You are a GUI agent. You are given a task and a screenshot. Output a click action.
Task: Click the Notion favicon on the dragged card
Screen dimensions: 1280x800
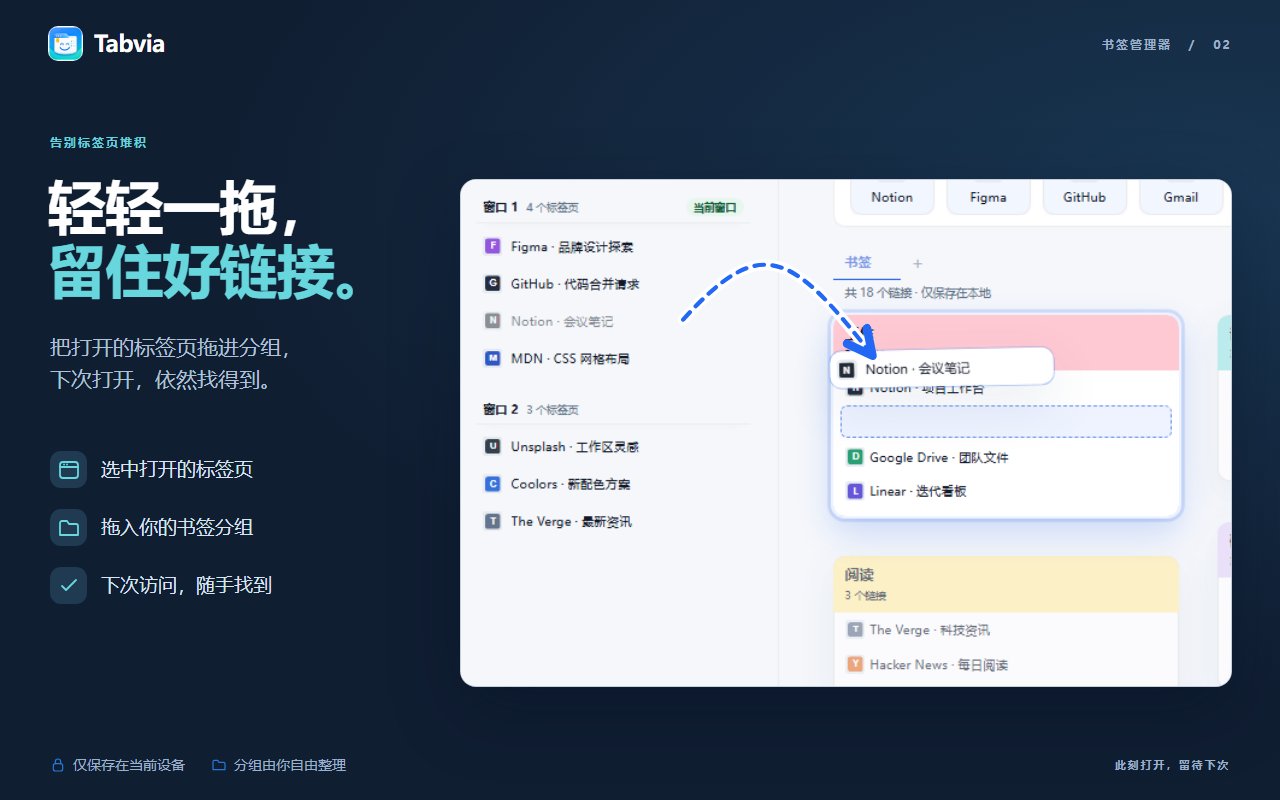[847, 369]
